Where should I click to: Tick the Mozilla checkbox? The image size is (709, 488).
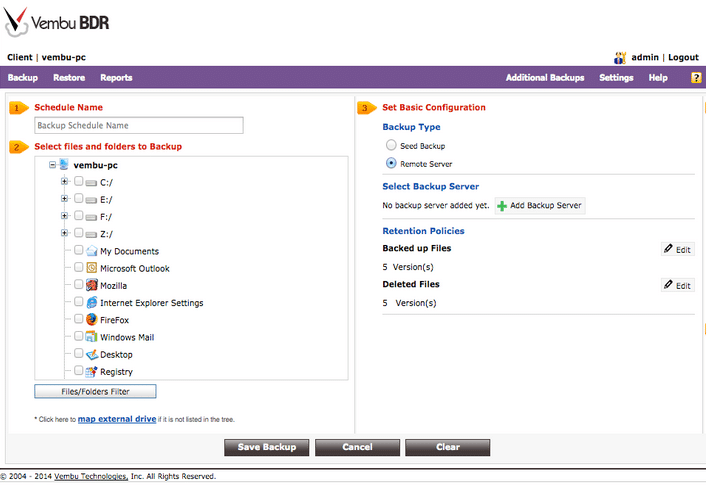[x=79, y=284]
